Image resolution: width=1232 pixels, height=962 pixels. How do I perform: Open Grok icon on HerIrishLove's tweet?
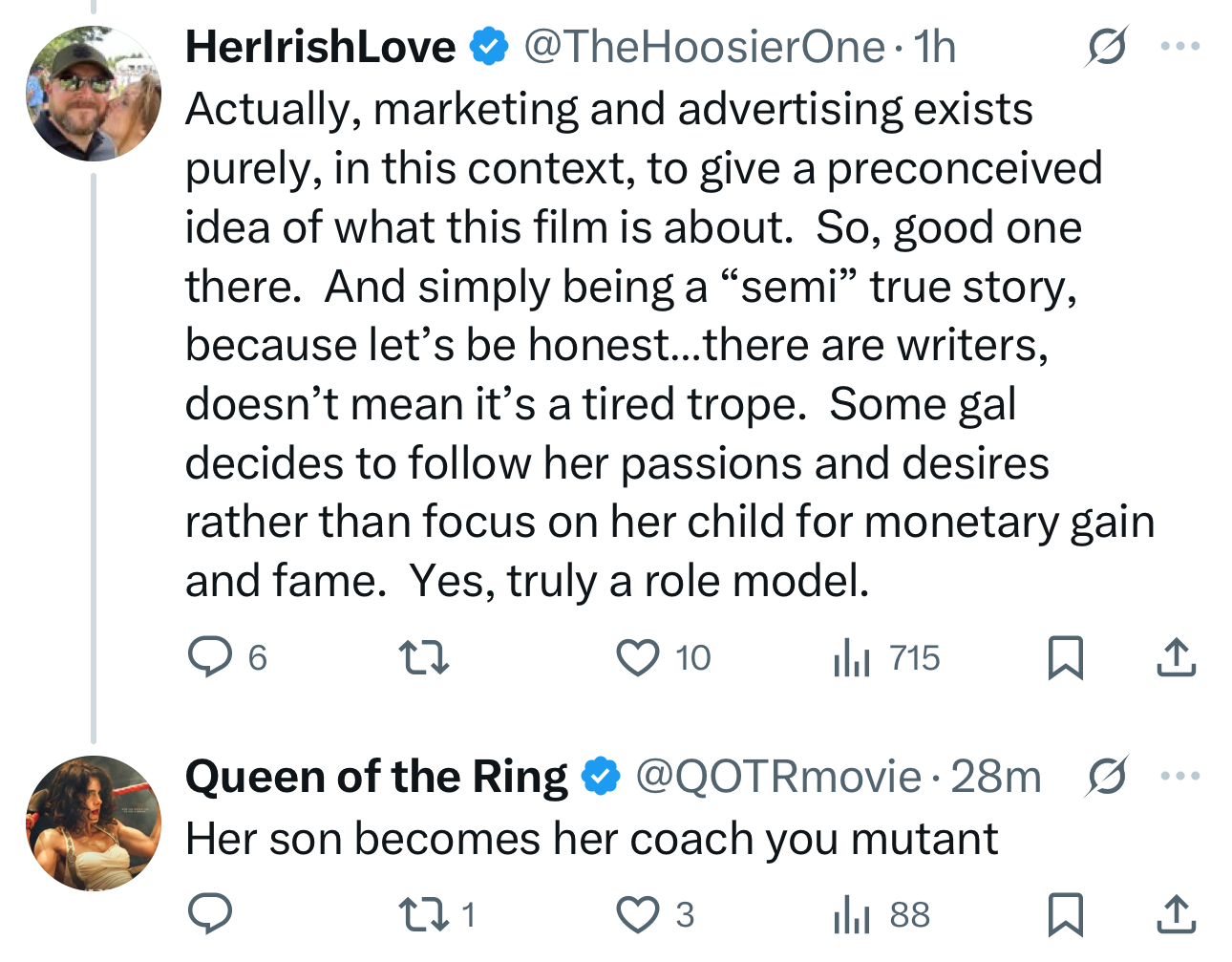1107,46
